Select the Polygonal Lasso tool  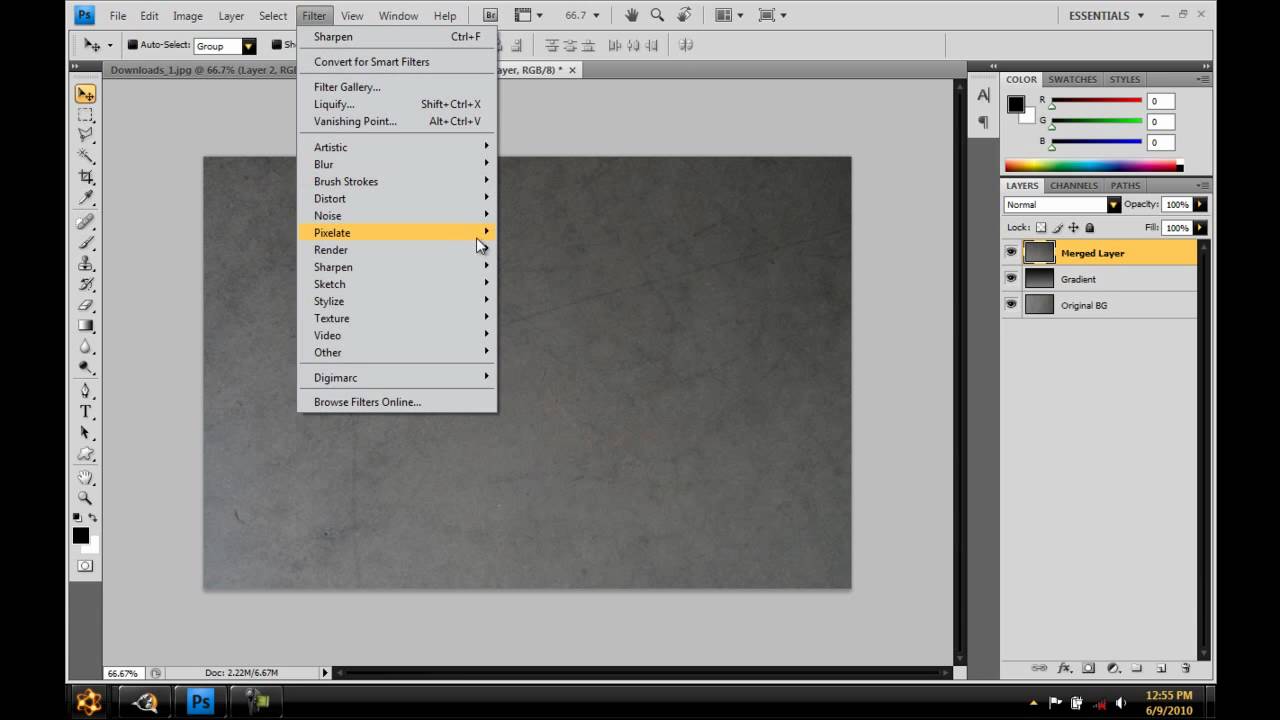85,135
